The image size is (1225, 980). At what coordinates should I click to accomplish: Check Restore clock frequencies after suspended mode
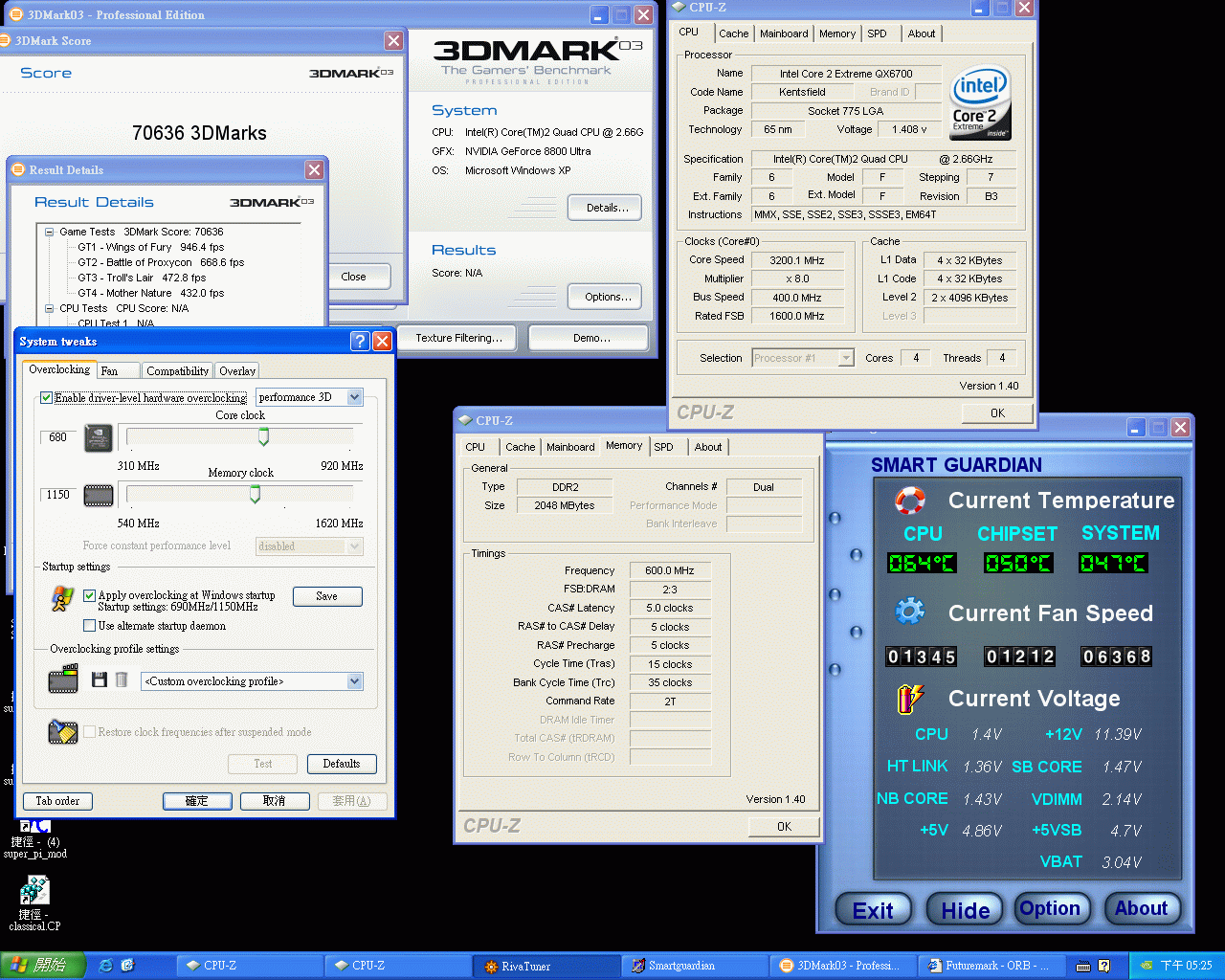(x=90, y=732)
